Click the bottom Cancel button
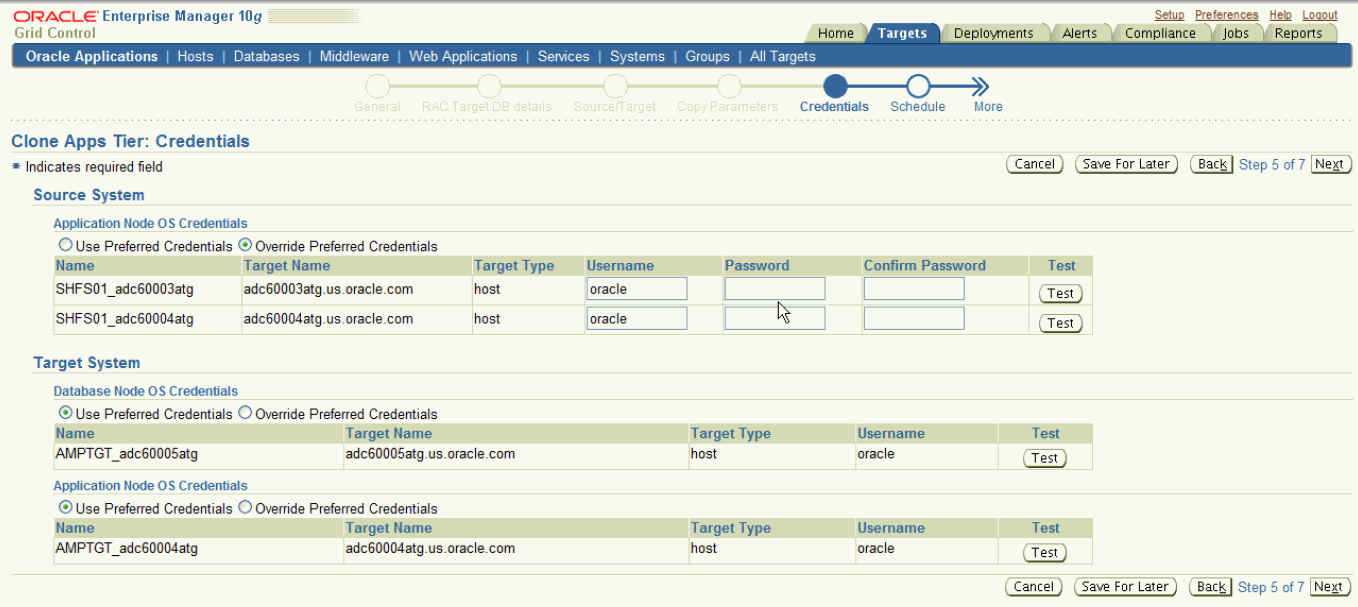 1034,587
